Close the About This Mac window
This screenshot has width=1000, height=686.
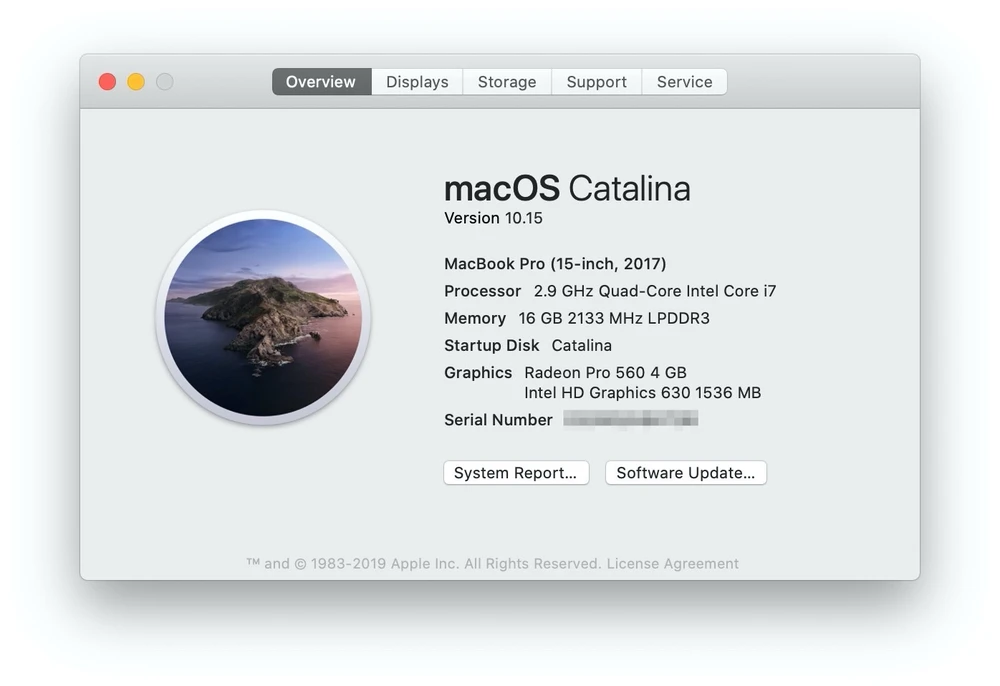(107, 82)
